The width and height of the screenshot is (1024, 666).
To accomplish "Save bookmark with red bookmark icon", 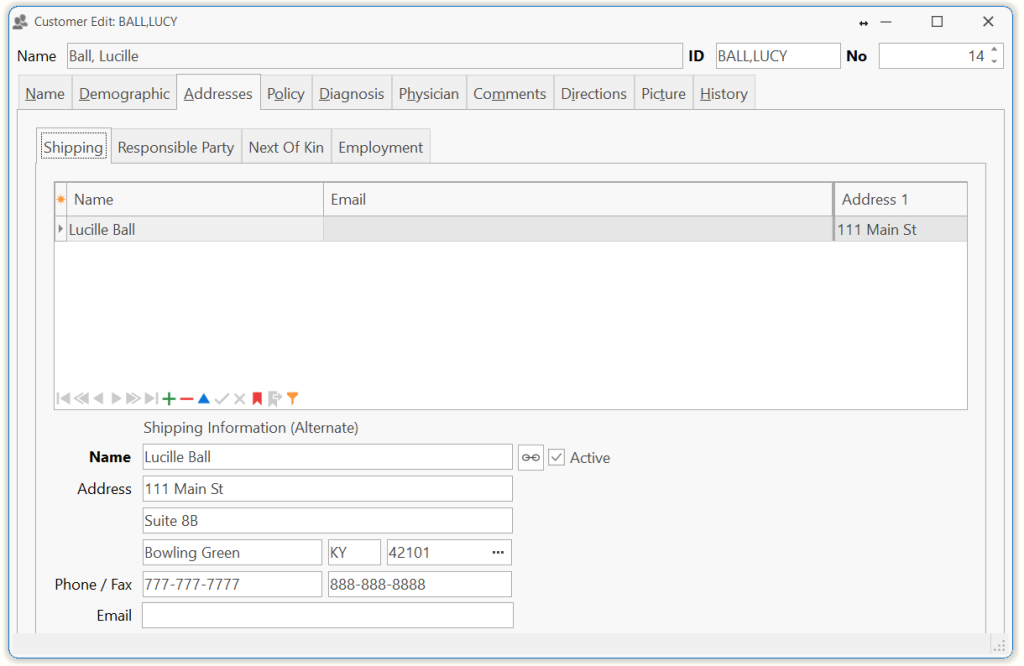I will [257, 398].
